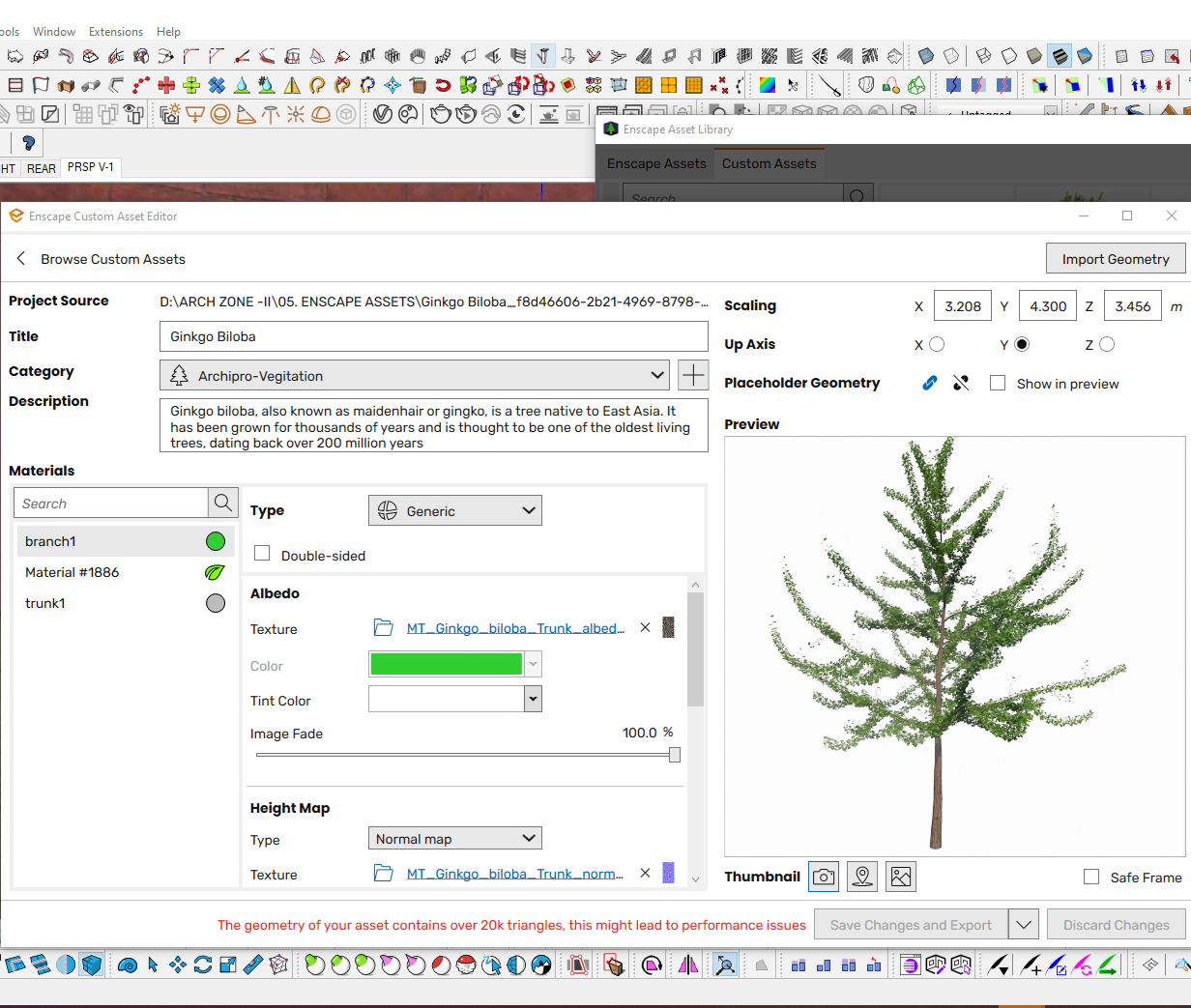Click the blue question mark help icon

point(28,143)
